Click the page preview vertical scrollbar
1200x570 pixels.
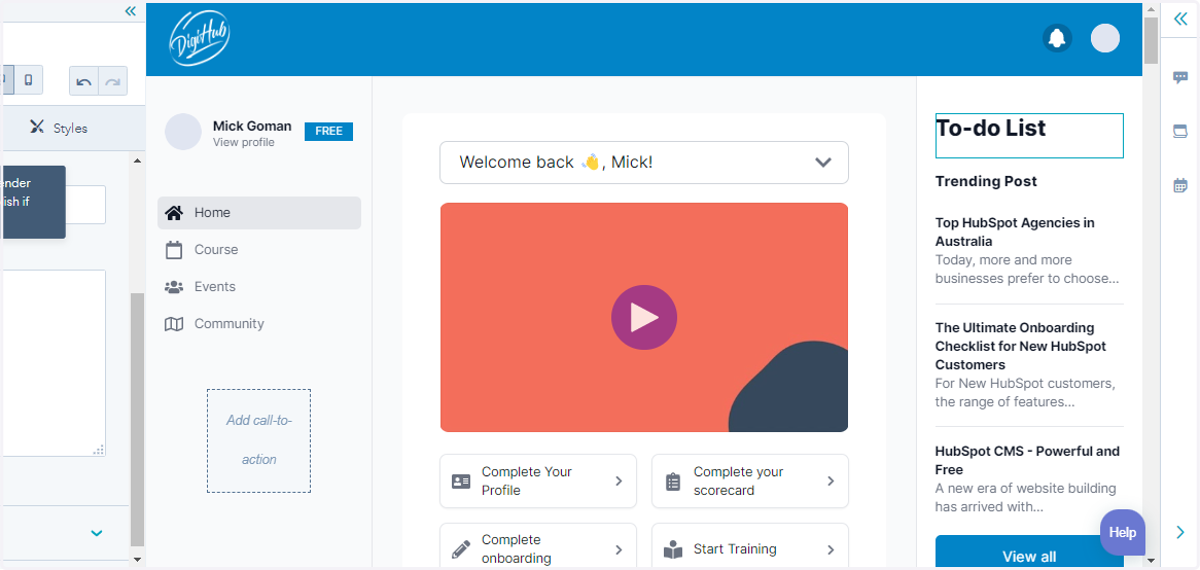coord(1151,40)
